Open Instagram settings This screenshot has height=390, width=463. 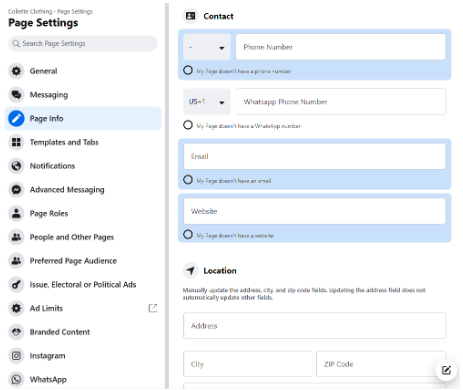pyautogui.click(x=83, y=356)
